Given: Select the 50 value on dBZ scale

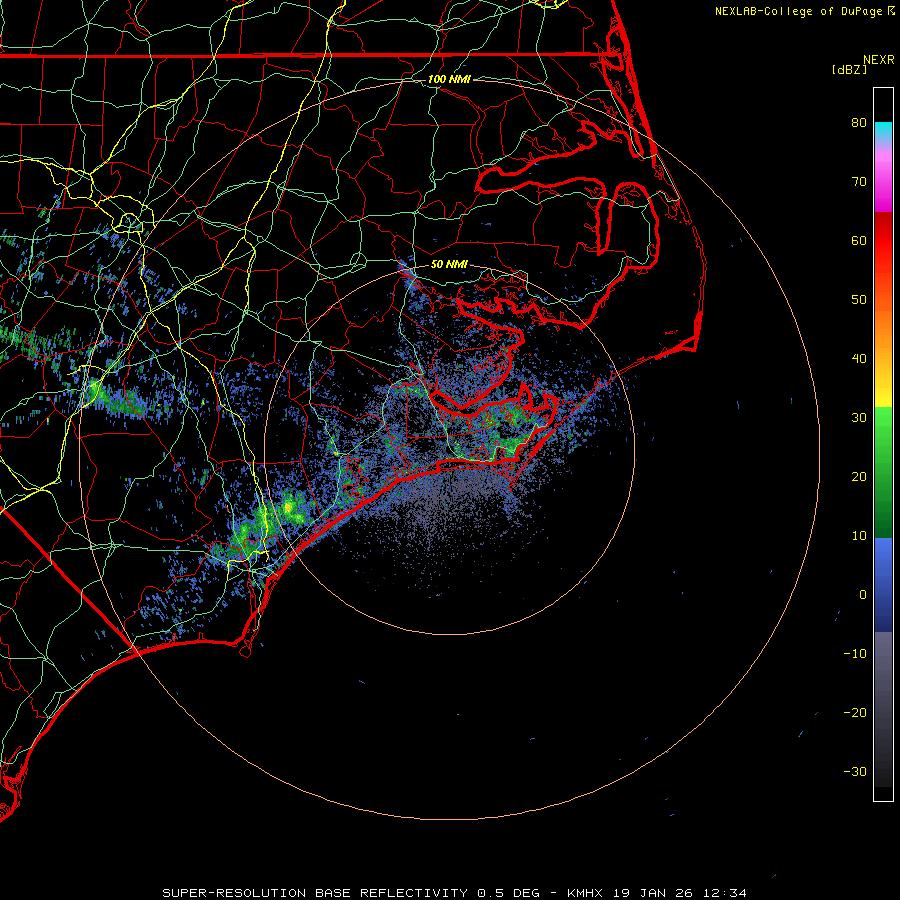Looking at the screenshot, I should tap(859, 300).
